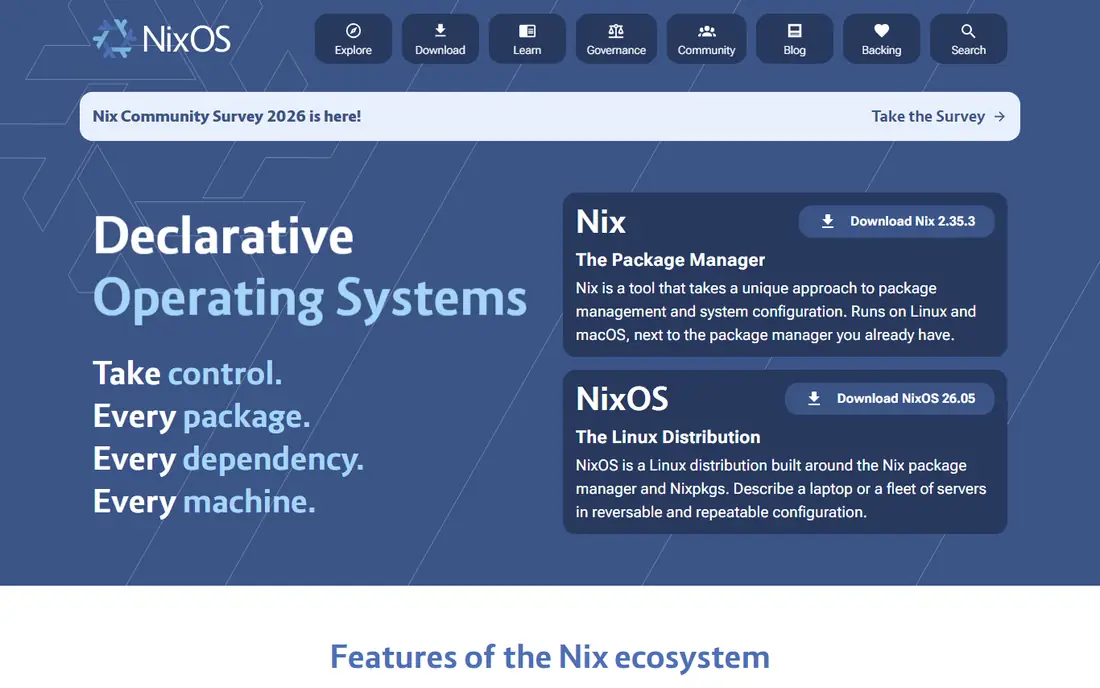Click Download NixOS 26.05 text

[906, 398]
